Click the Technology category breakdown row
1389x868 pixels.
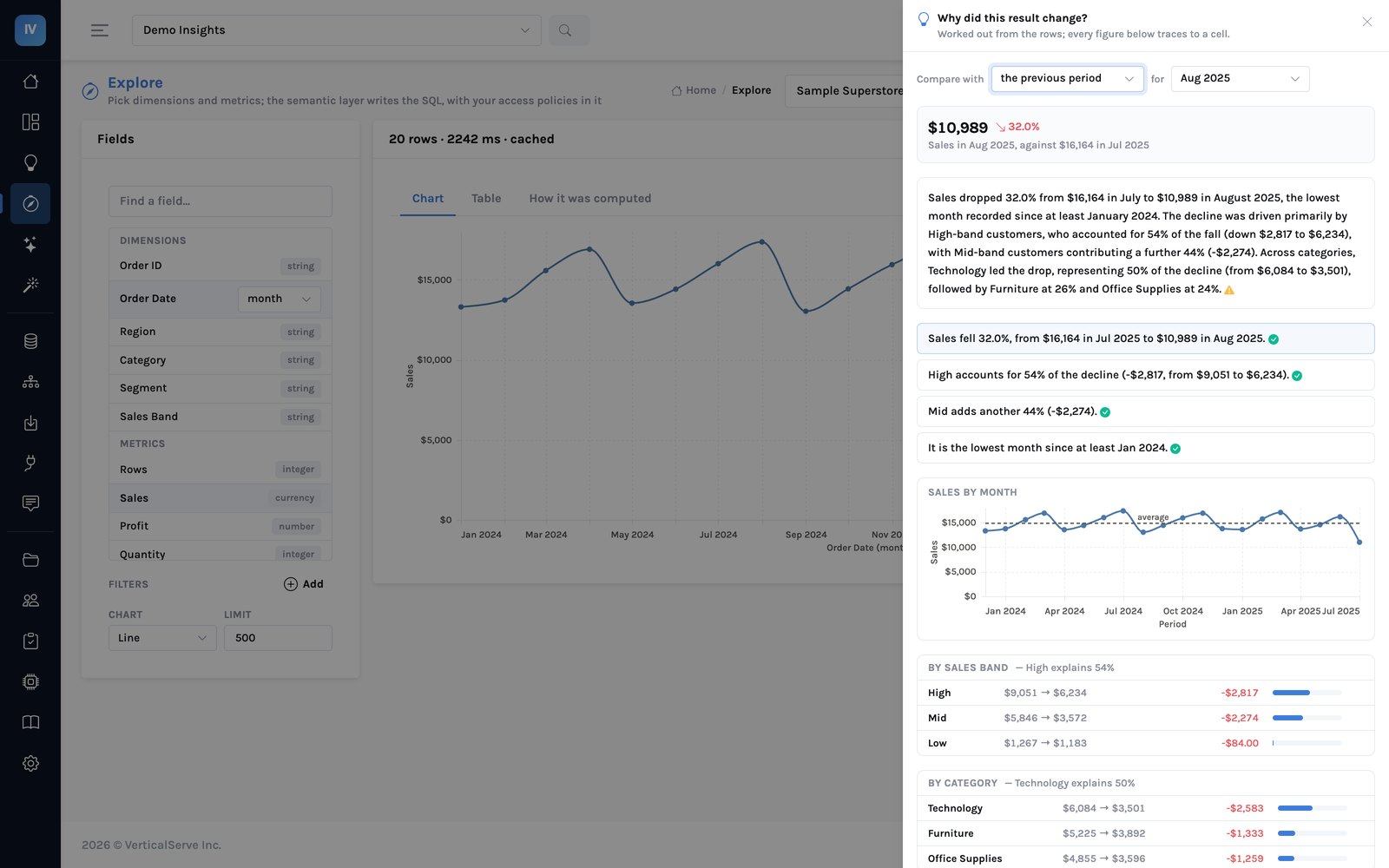pos(1146,808)
